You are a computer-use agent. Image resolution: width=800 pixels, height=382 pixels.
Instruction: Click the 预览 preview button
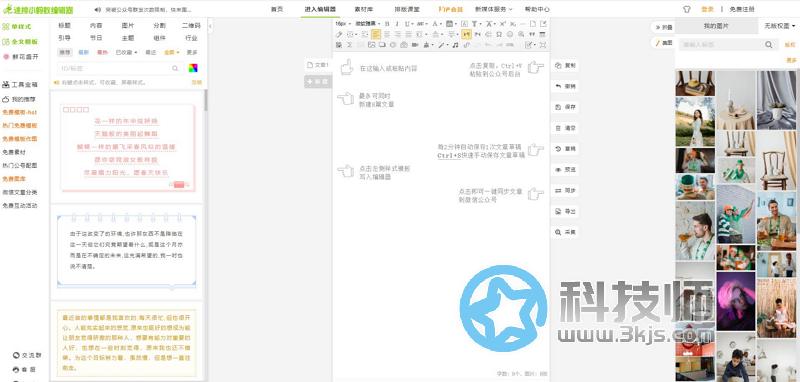click(x=565, y=169)
